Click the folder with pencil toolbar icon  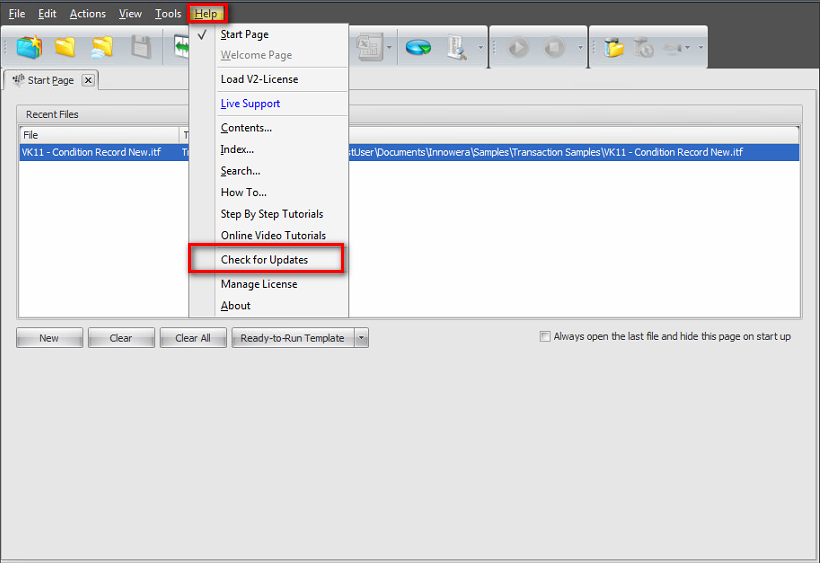tap(614, 47)
